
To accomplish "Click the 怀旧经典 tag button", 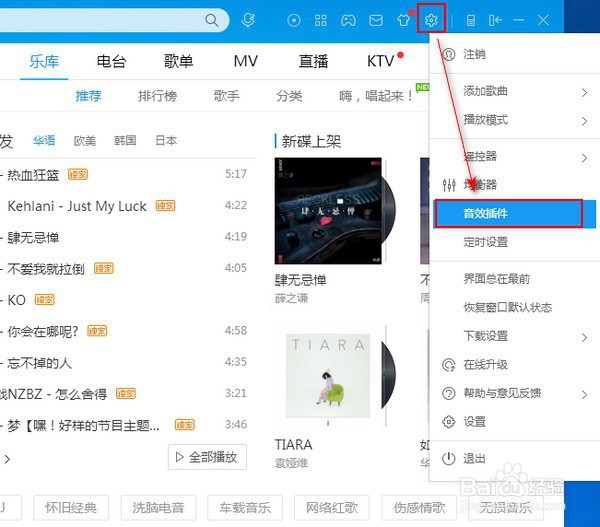I will click(71, 507).
